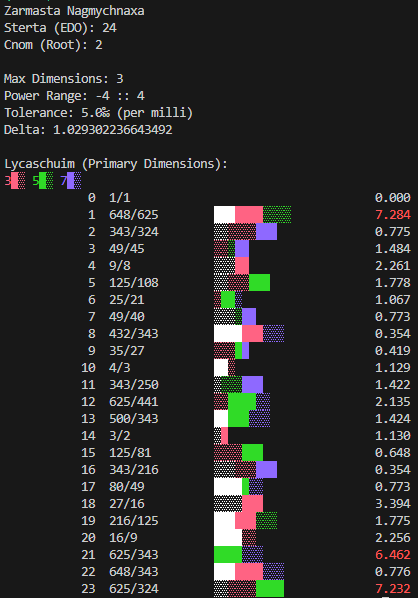Click the ratio 343/324
The image size is (418, 598).
[134, 232]
